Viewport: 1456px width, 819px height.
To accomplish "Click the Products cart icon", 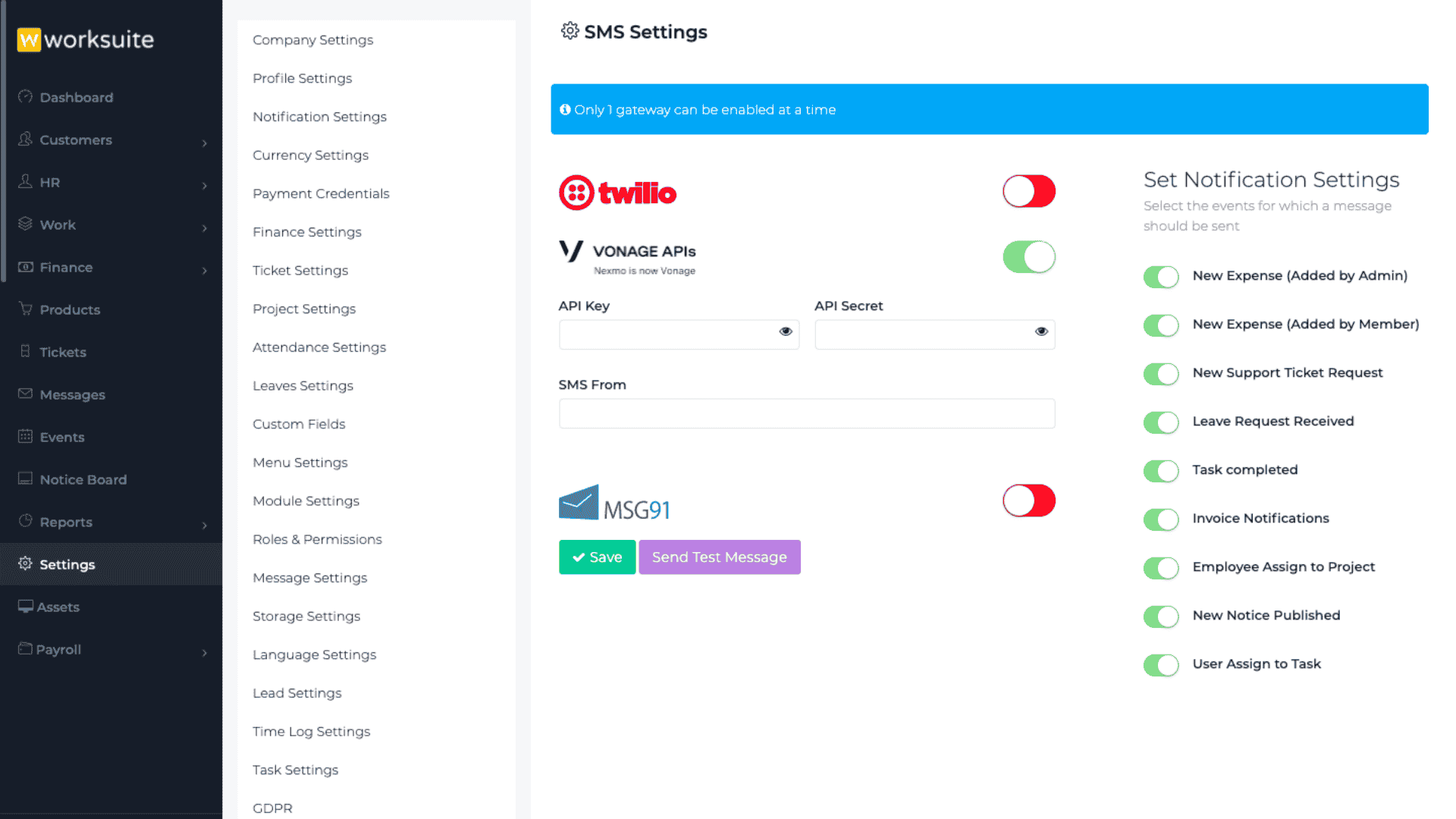I will click(26, 309).
